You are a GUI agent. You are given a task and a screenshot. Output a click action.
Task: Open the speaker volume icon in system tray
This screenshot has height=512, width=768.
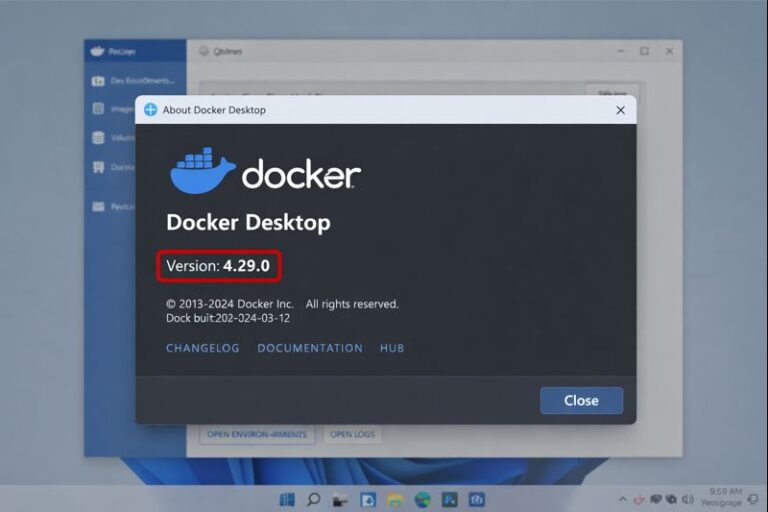click(x=688, y=499)
